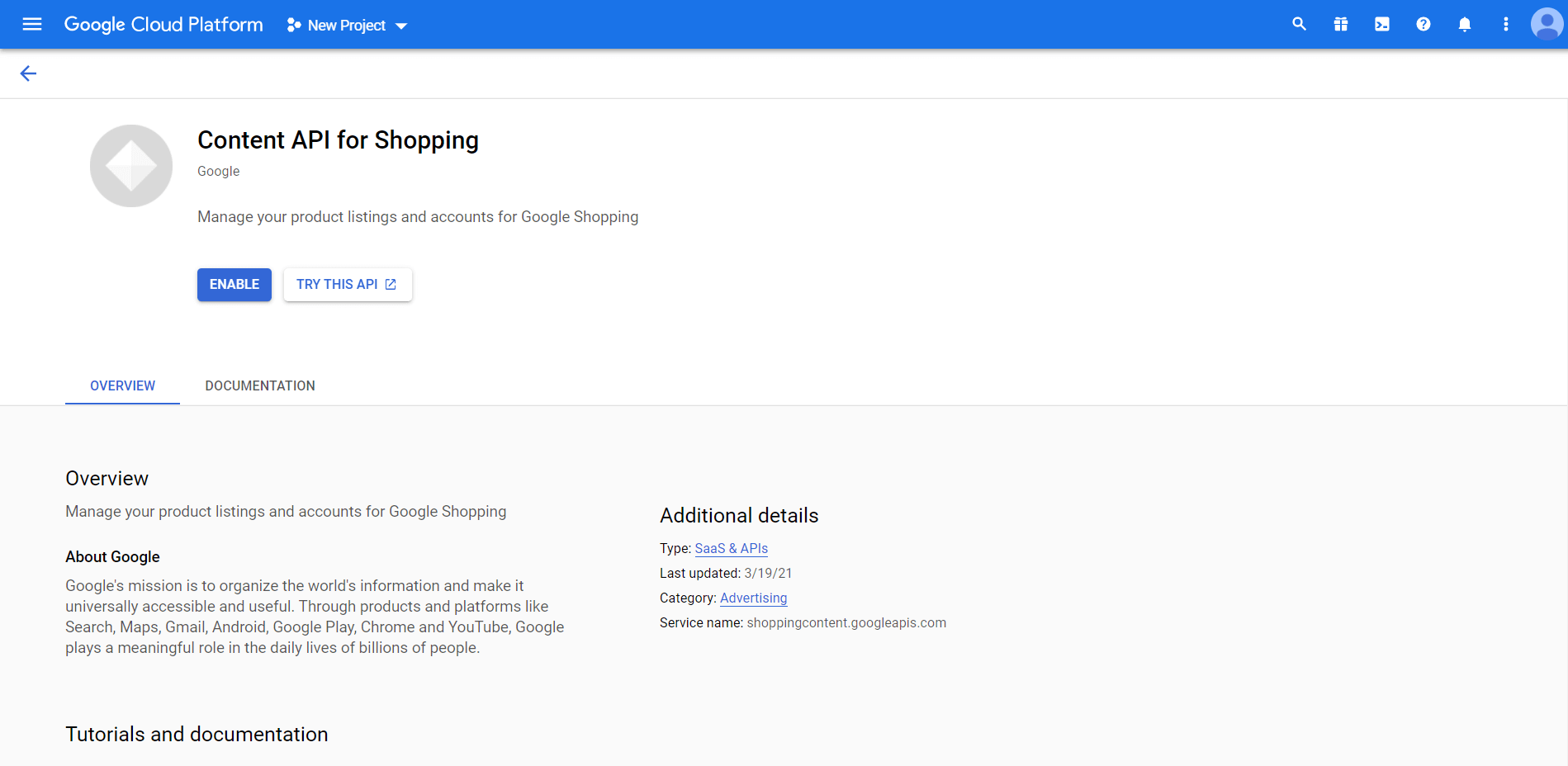Image resolution: width=1568 pixels, height=766 pixels.
Task: Switch to the Documentation tab
Action: [260, 385]
